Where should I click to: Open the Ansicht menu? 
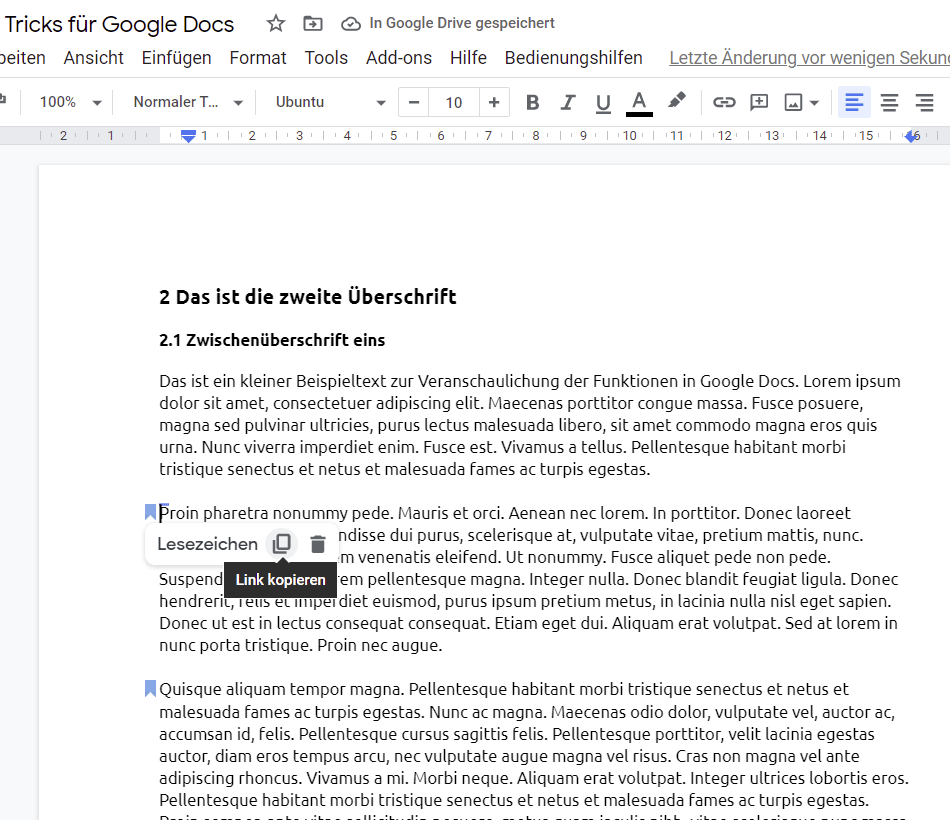(93, 58)
